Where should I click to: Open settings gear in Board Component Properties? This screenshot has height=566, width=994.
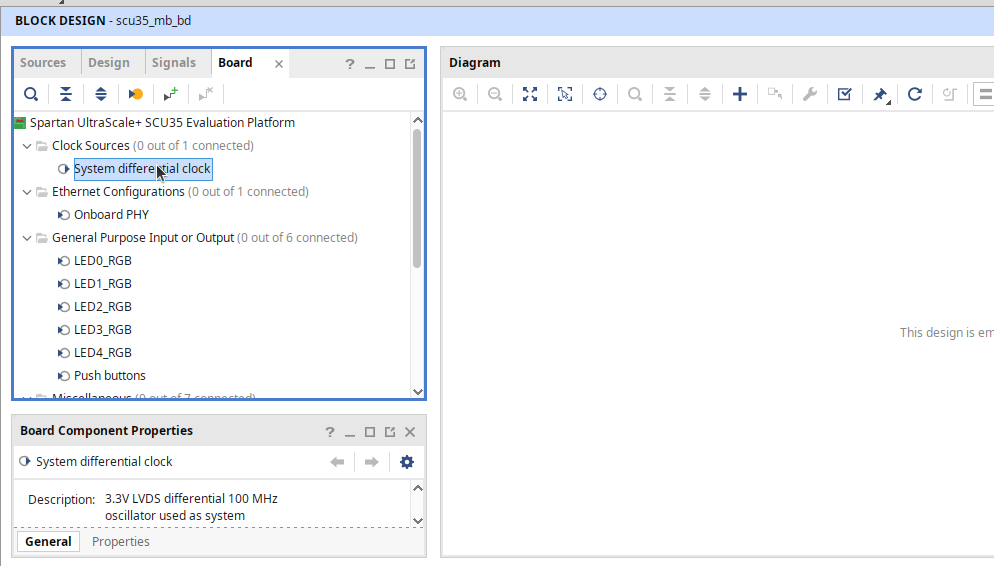406,462
